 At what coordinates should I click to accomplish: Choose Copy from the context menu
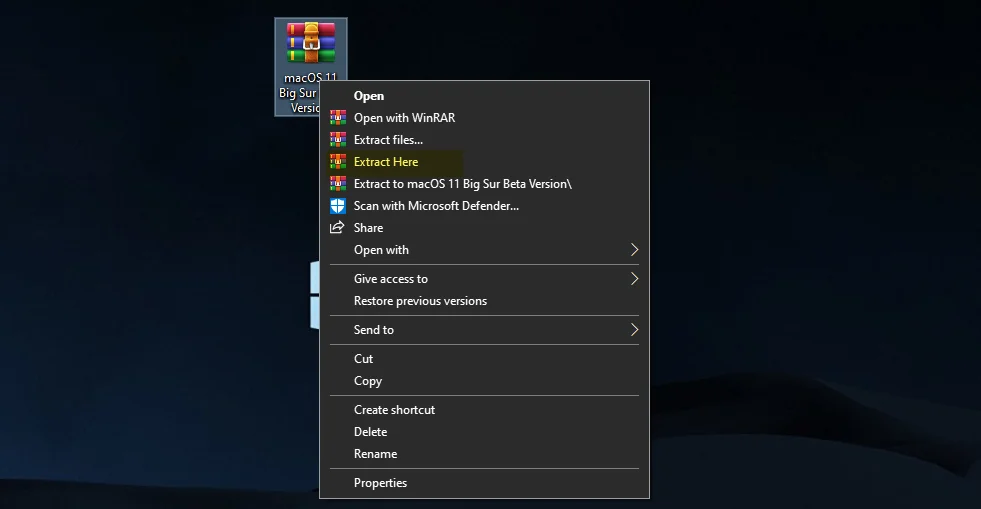(484, 381)
